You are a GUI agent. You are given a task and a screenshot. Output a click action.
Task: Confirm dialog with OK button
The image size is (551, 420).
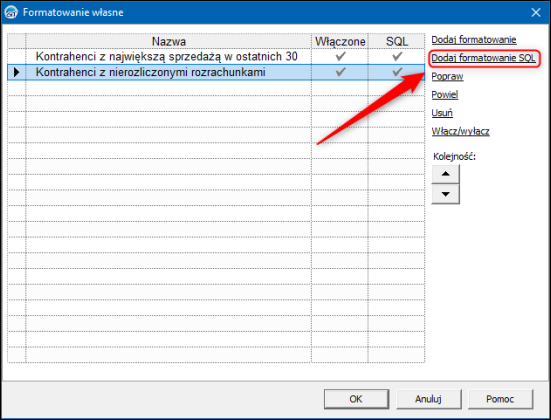click(x=356, y=399)
